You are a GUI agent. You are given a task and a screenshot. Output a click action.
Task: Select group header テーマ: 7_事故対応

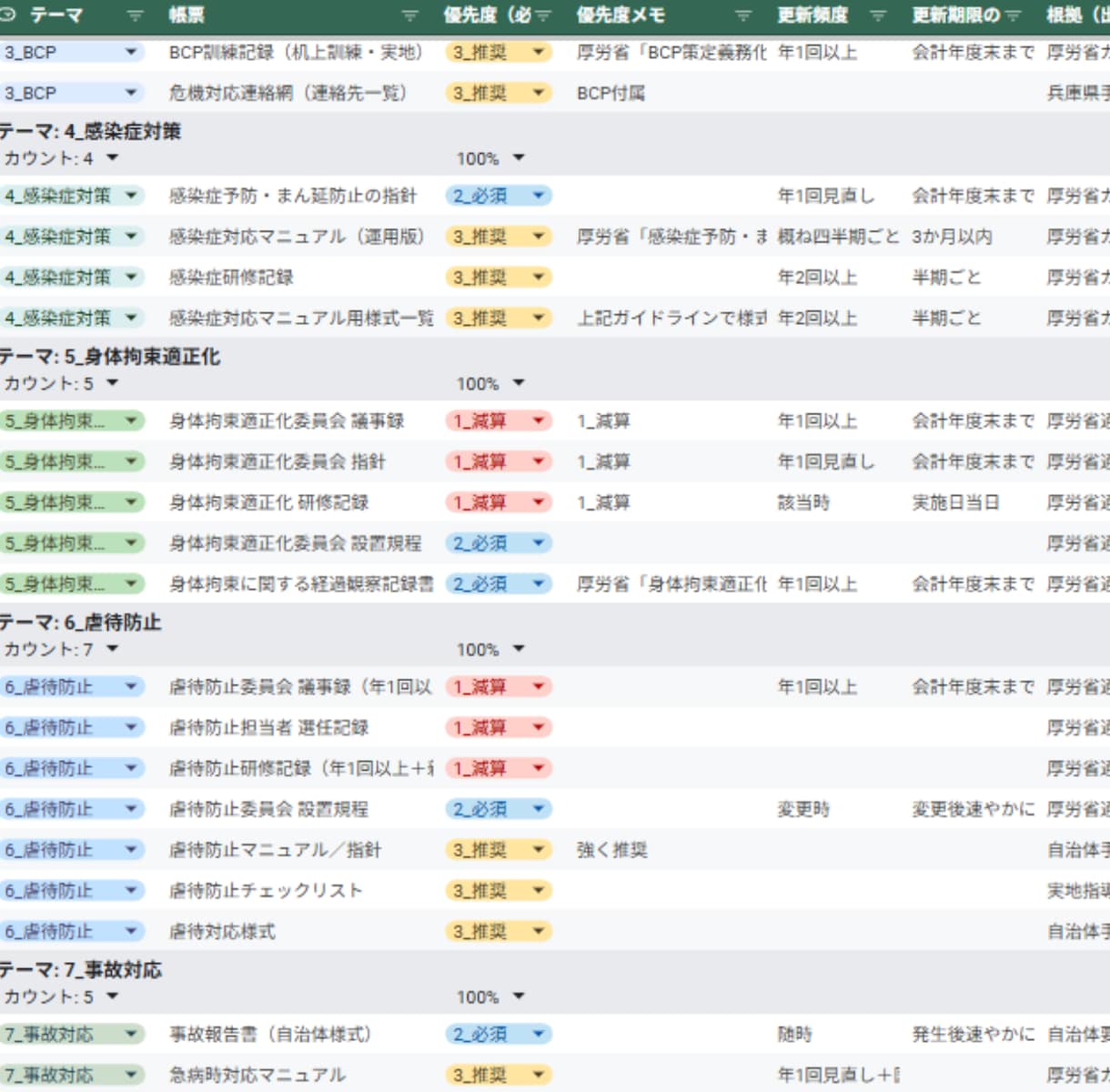(x=80, y=970)
